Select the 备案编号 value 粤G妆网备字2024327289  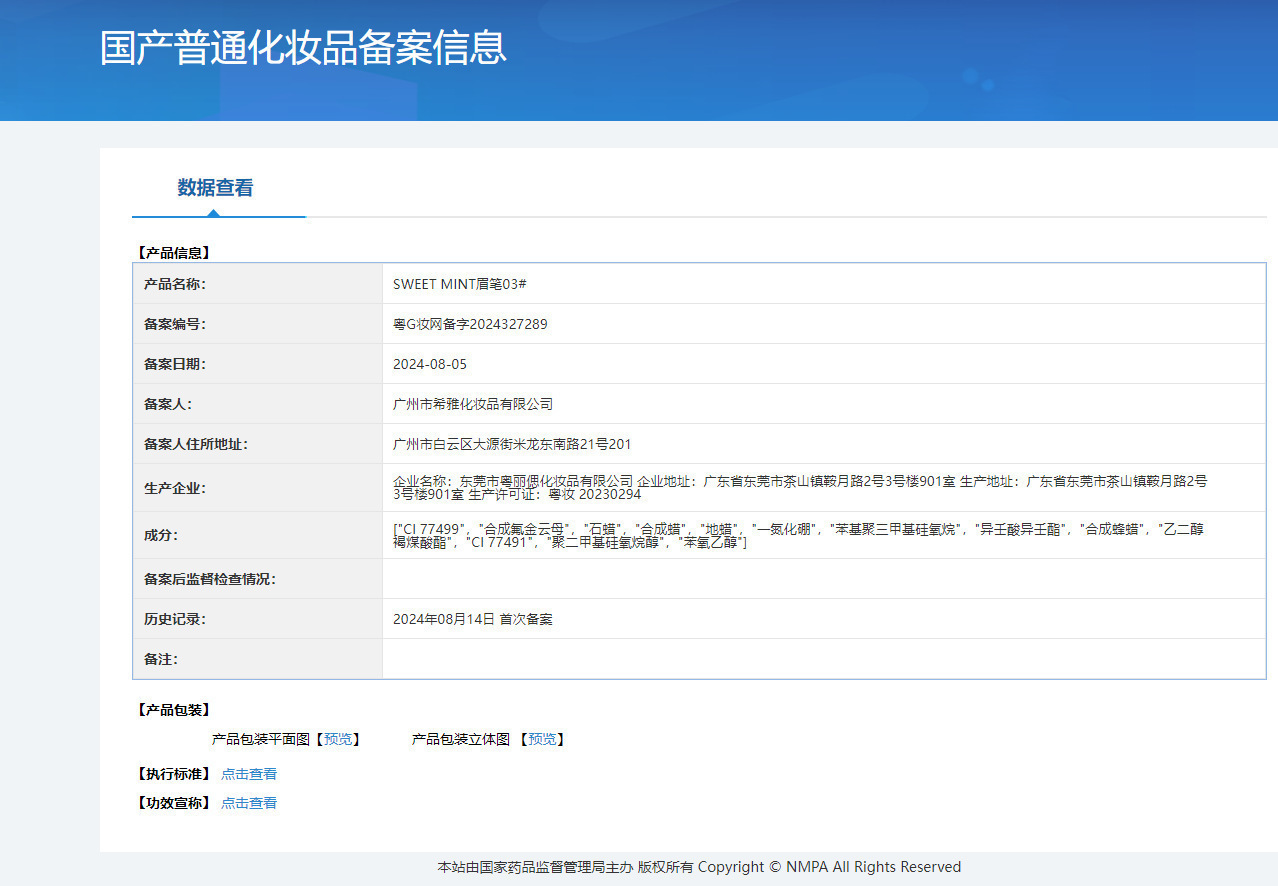(470, 324)
